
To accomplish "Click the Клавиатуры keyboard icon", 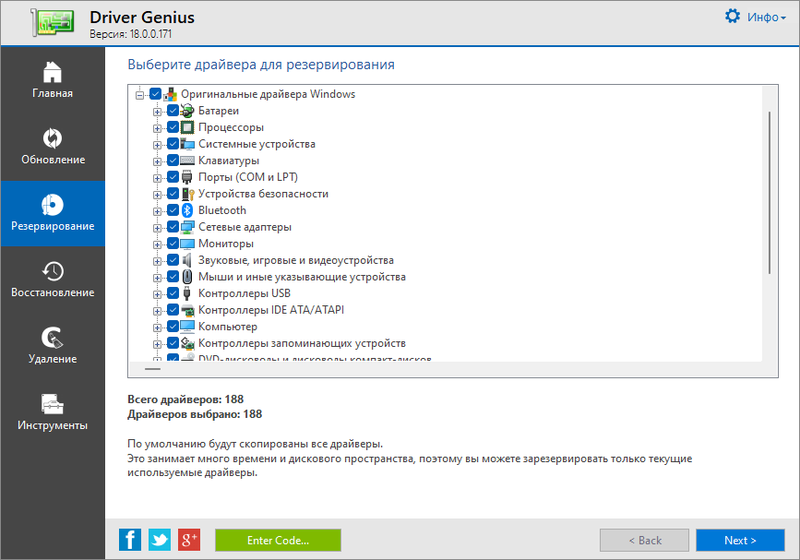I will click(187, 161).
